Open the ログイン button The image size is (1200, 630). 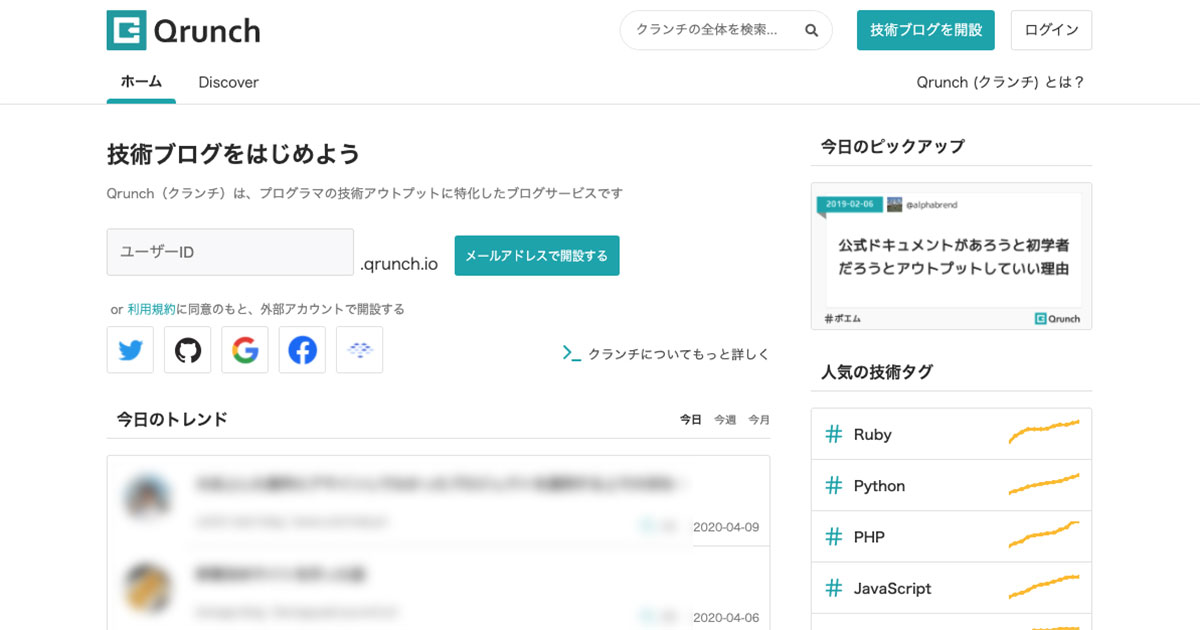1051,30
